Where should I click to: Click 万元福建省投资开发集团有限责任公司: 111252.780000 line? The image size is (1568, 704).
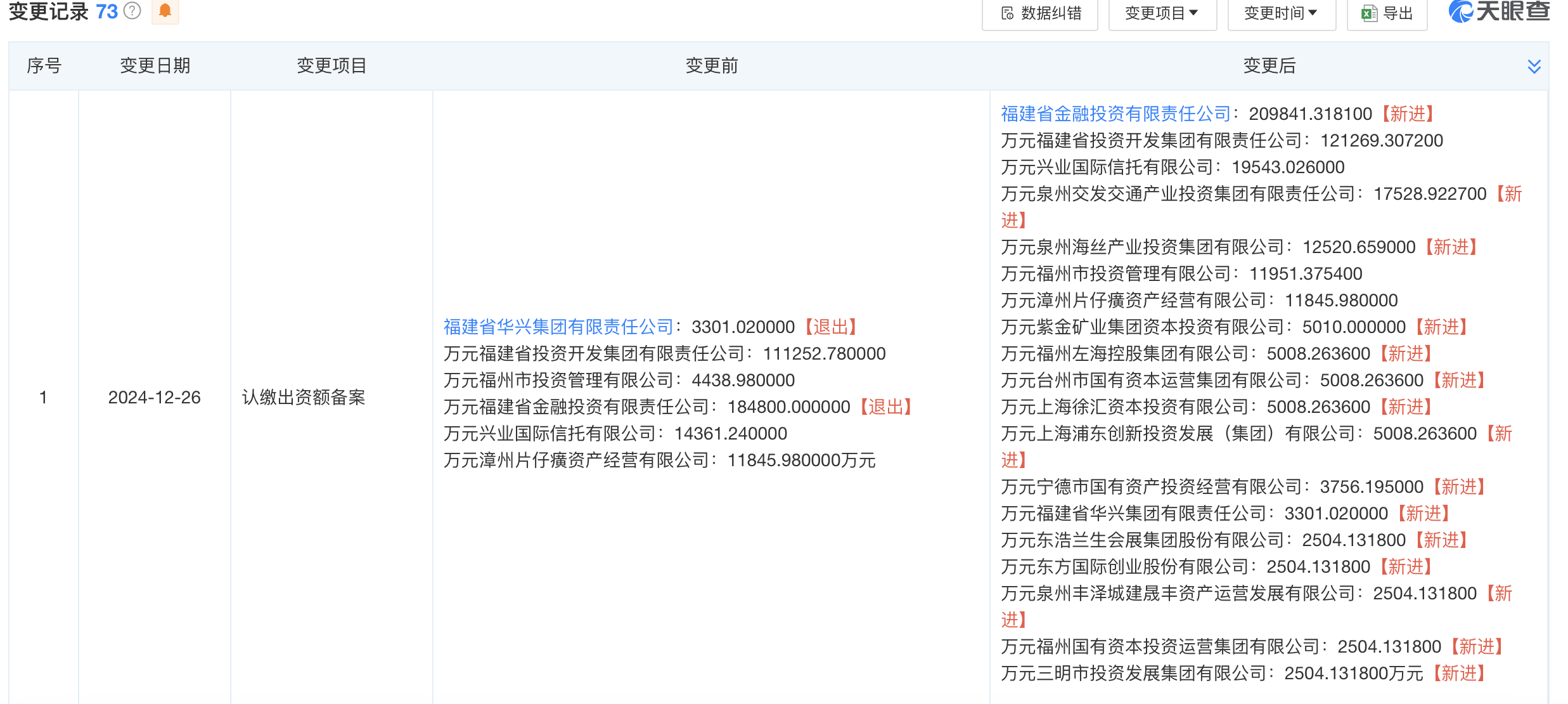[664, 353]
